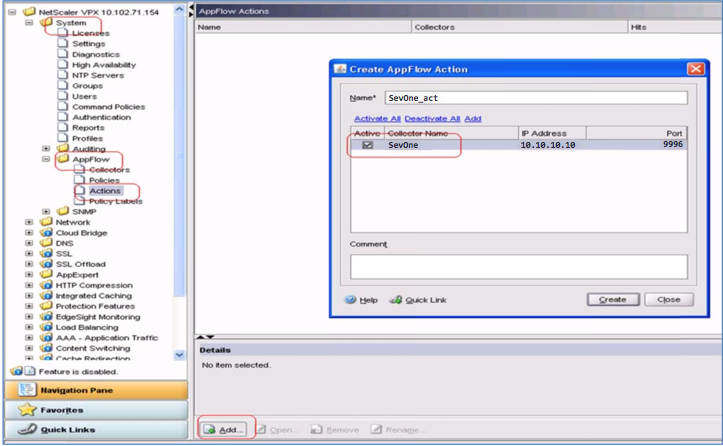Click the SNMP folder icon
Screen dimensions: 723x446
tap(63, 211)
